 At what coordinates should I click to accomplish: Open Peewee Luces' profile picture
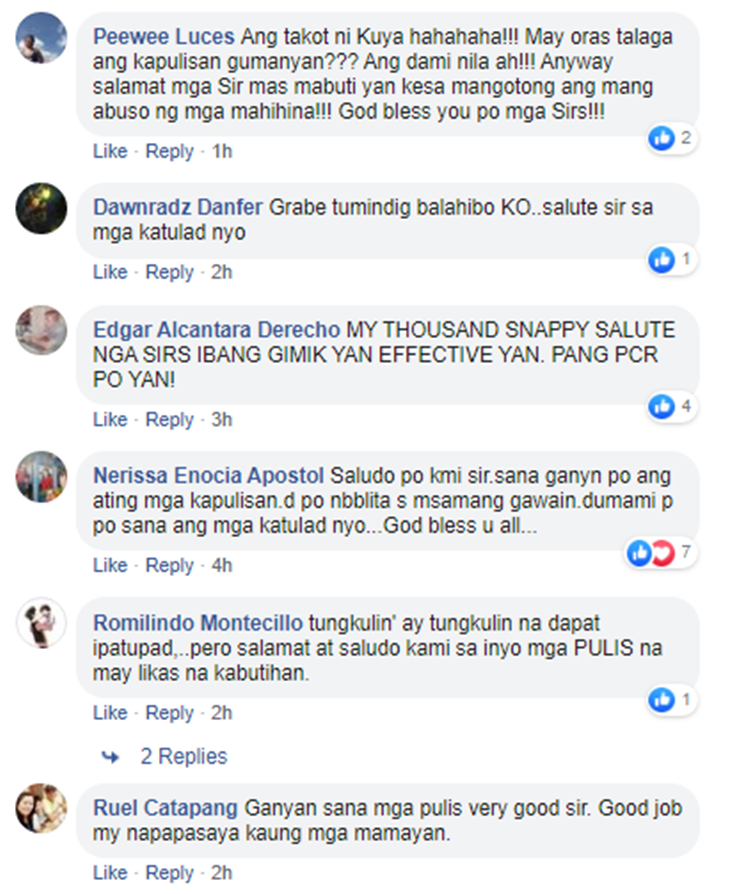click(x=41, y=38)
